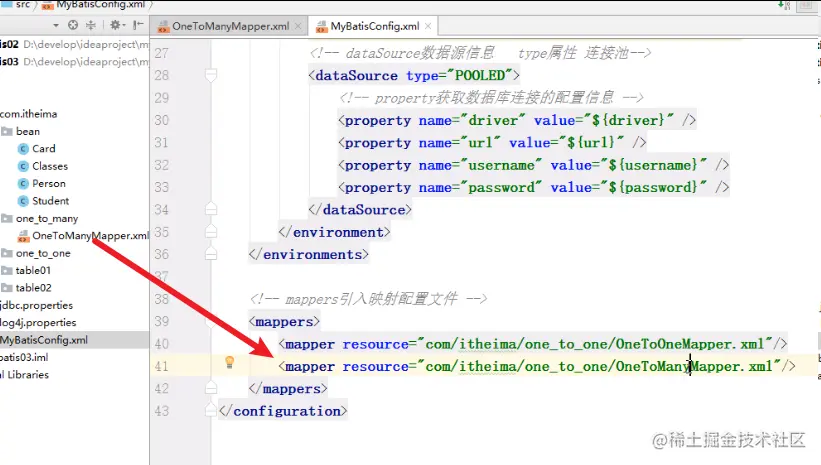Toggle the fold marker at line 36
Image resolution: width=821 pixels, height=465 pixels.
click(211, 254)
